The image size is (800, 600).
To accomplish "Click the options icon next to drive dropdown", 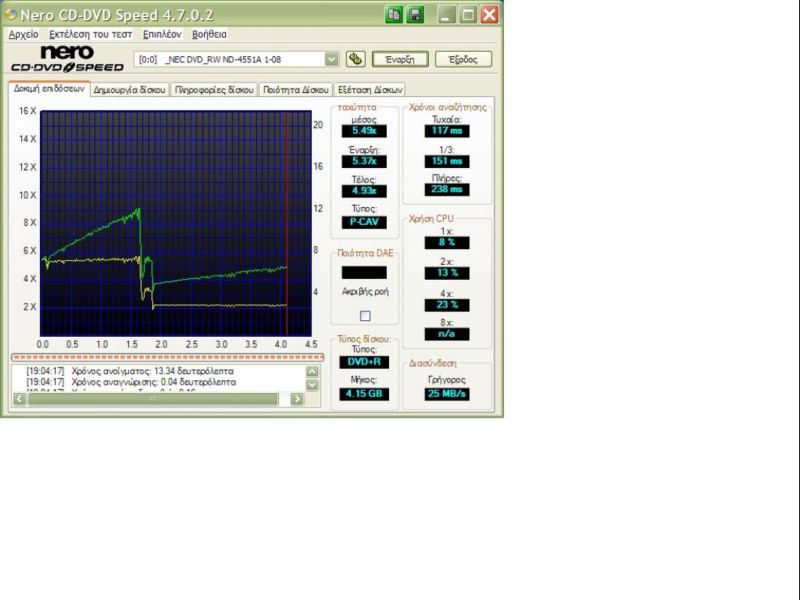I will pos(355,59).
